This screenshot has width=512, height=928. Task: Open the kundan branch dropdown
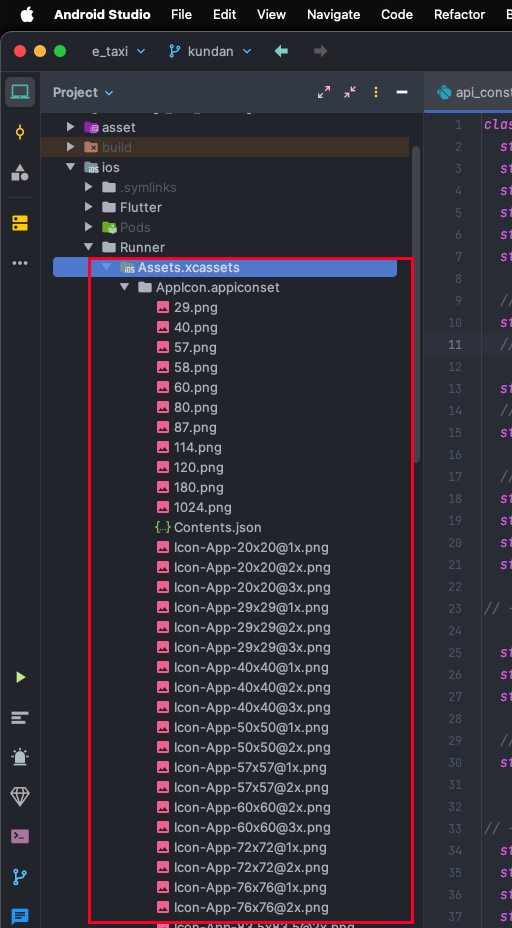[210, 51]
